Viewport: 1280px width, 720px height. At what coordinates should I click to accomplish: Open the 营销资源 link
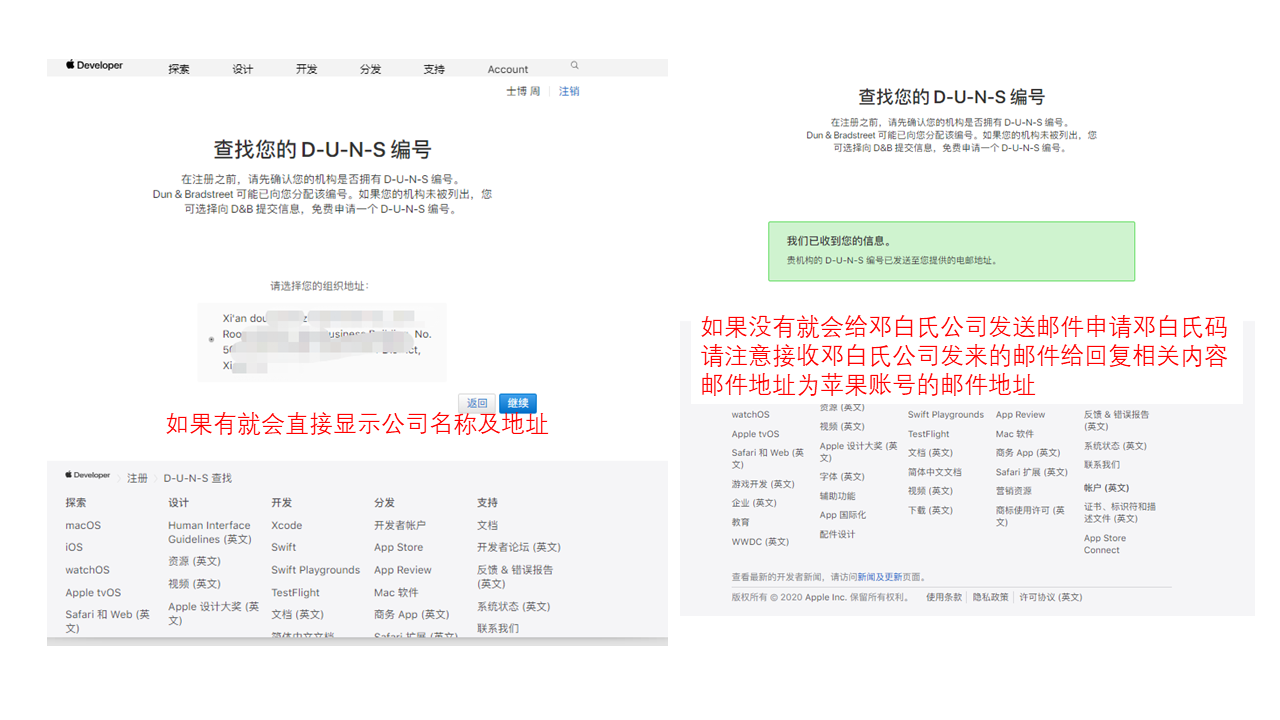[x=1013, y=491]
